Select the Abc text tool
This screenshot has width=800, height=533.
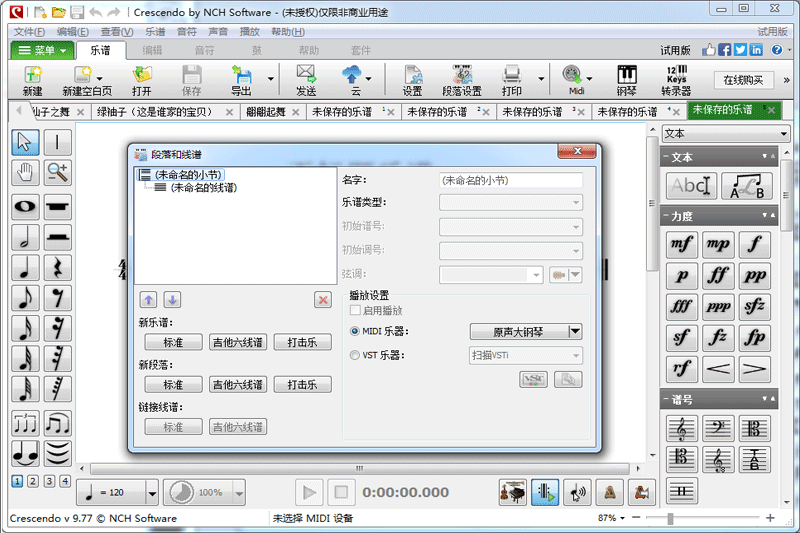click(691, 186)
